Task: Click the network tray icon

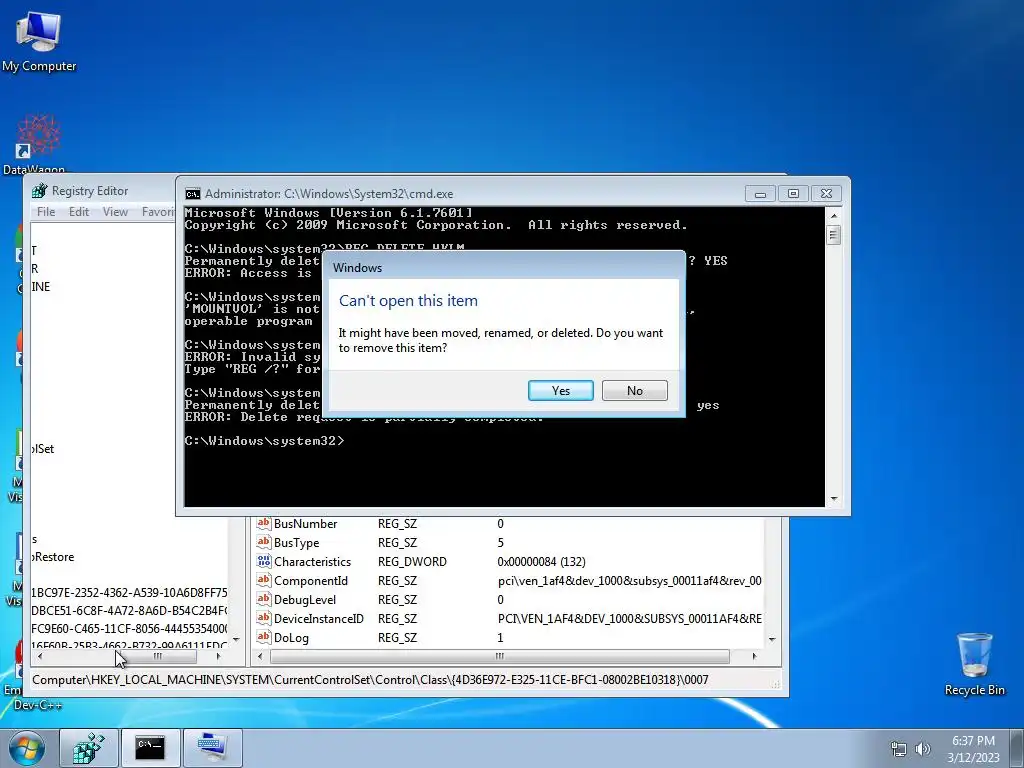Action: (899, 749)
